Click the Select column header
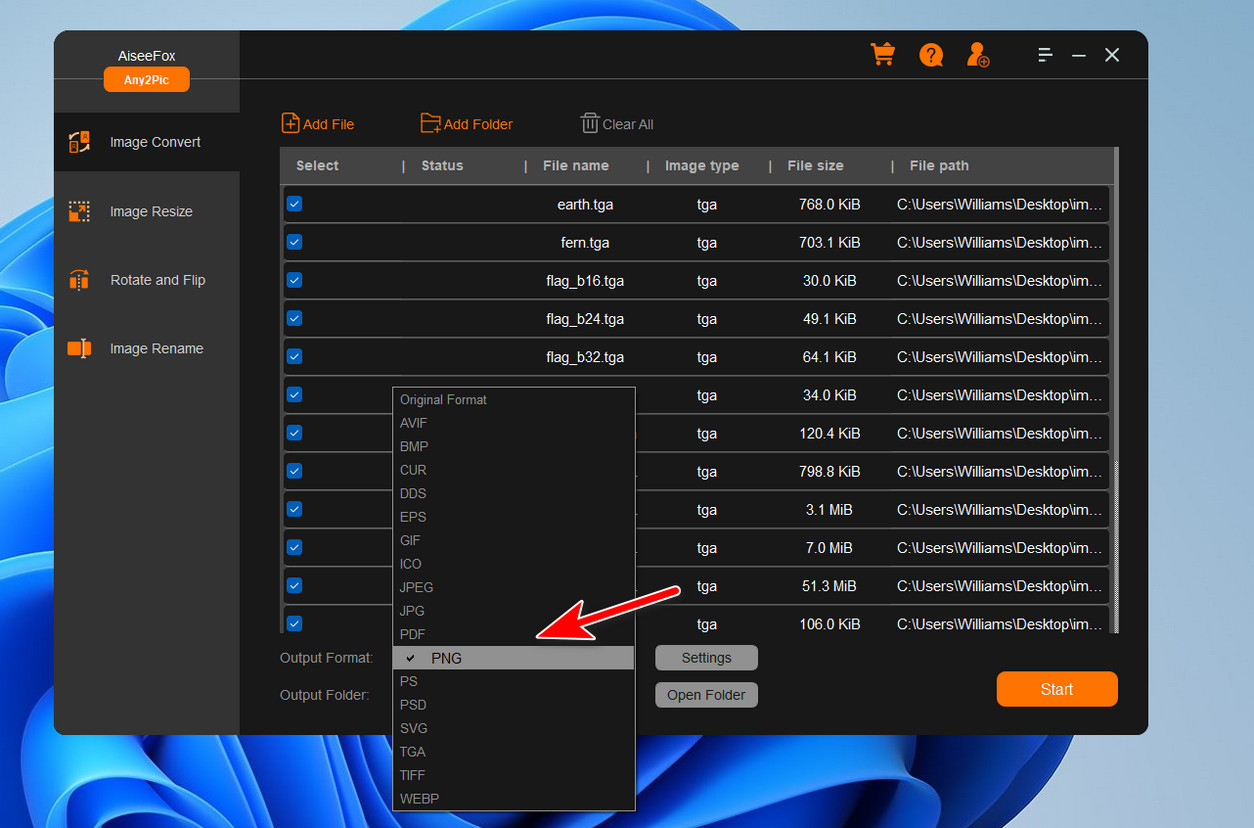The height and width of the screenshot is (828, 1254). click(317, 166)
